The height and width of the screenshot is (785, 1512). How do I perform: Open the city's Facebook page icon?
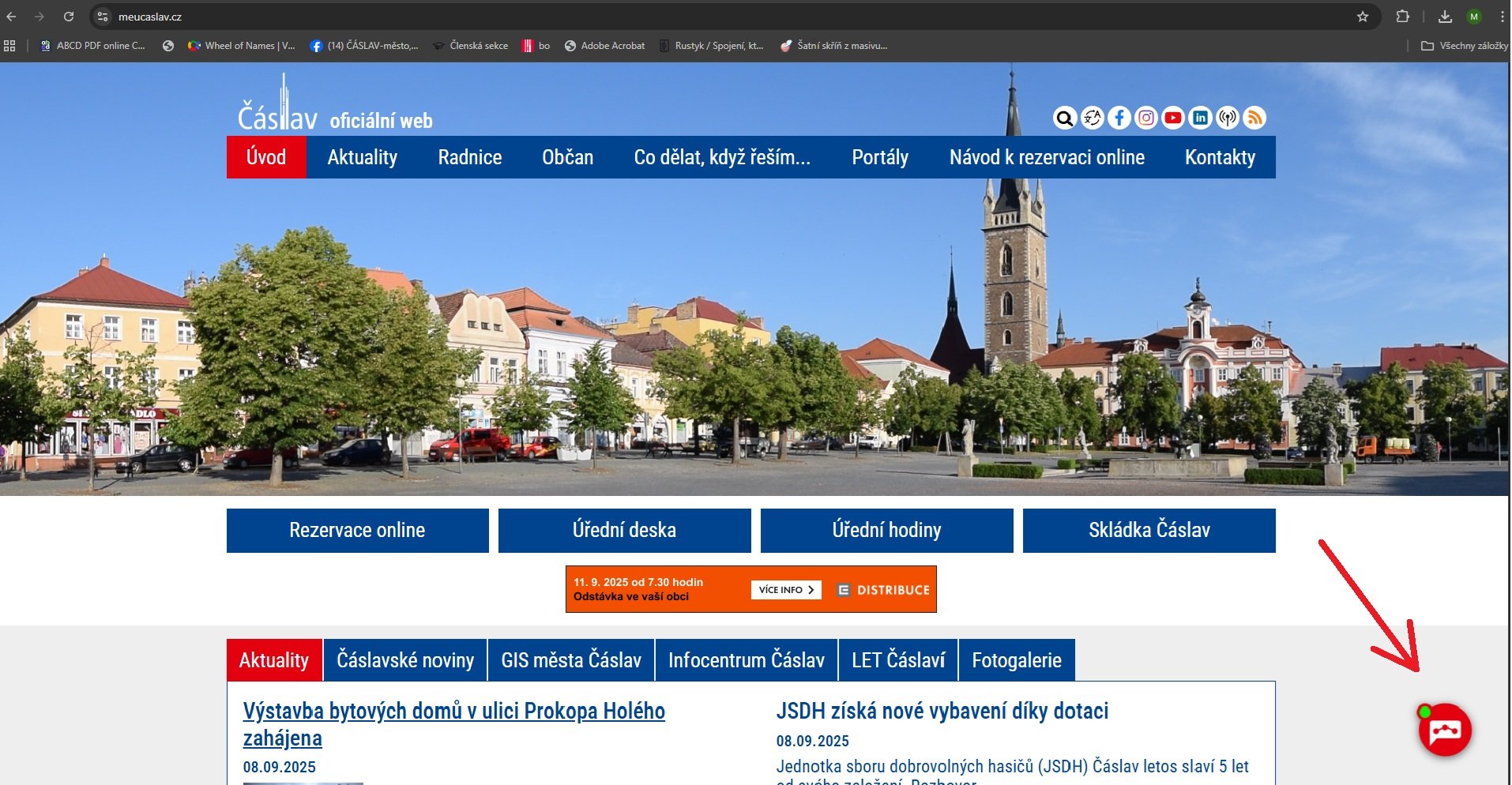pyautogui.click(x=1119, y=118)
